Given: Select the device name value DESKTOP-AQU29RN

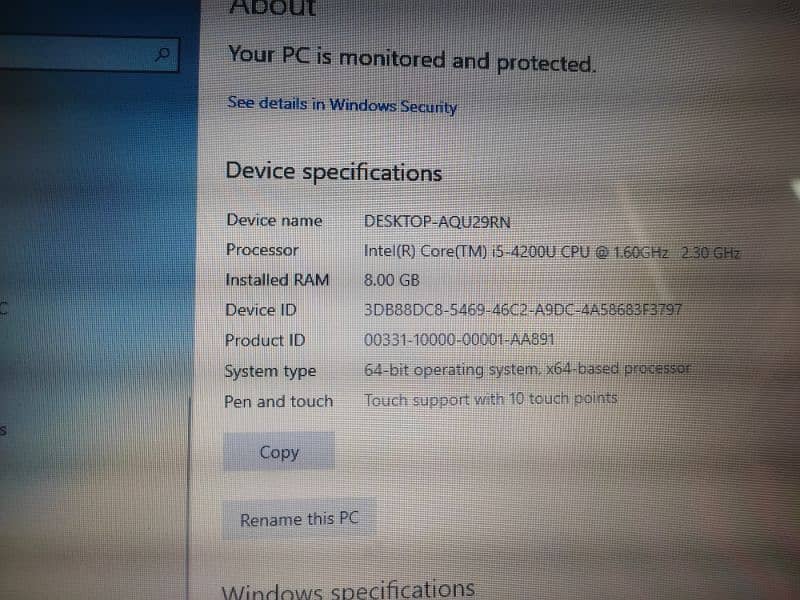Looking at the screenshot, I should (437, 221).
